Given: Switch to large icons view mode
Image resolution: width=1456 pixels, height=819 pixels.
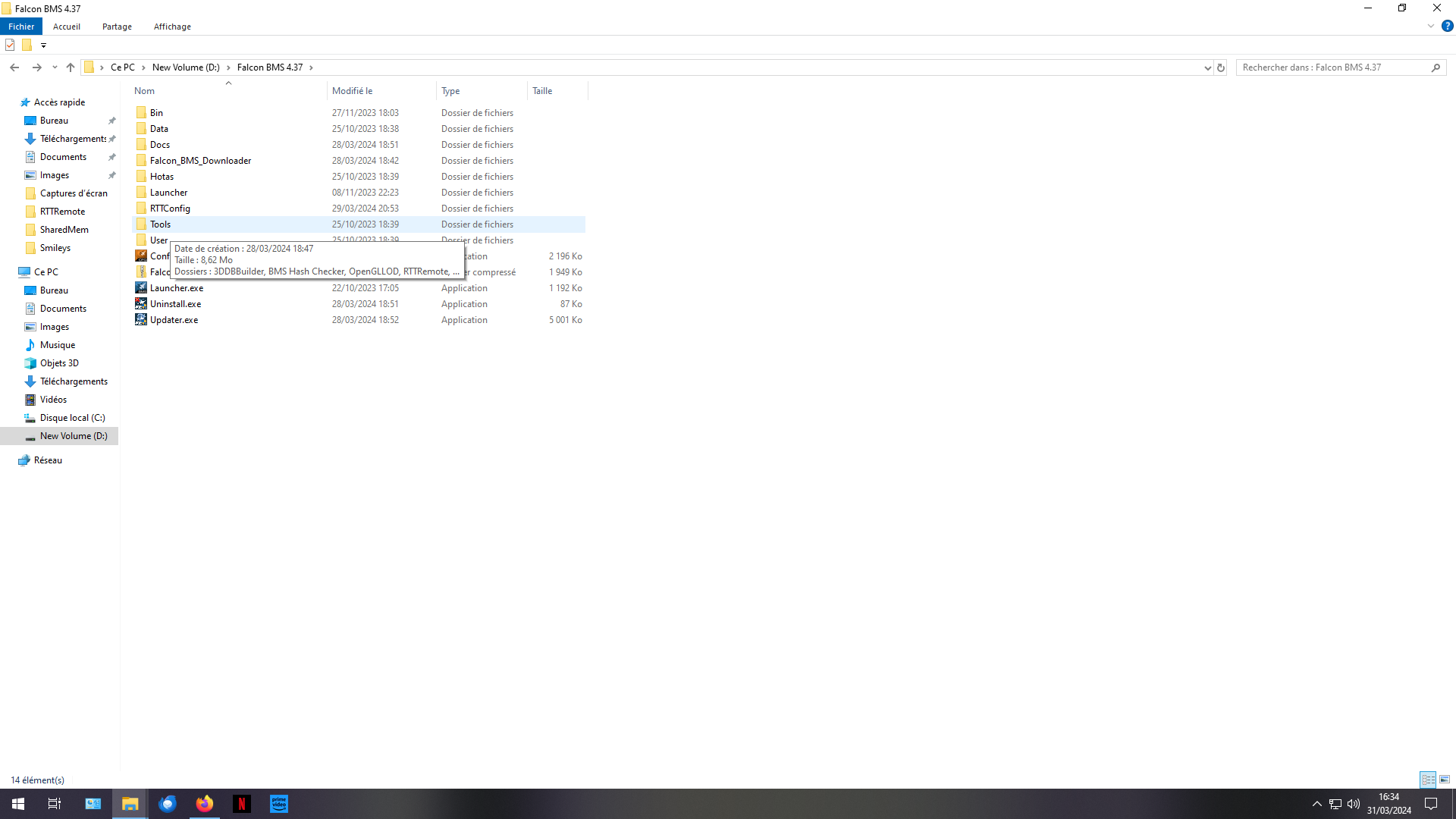Looking at the screenshot, I should point(1445,780).
